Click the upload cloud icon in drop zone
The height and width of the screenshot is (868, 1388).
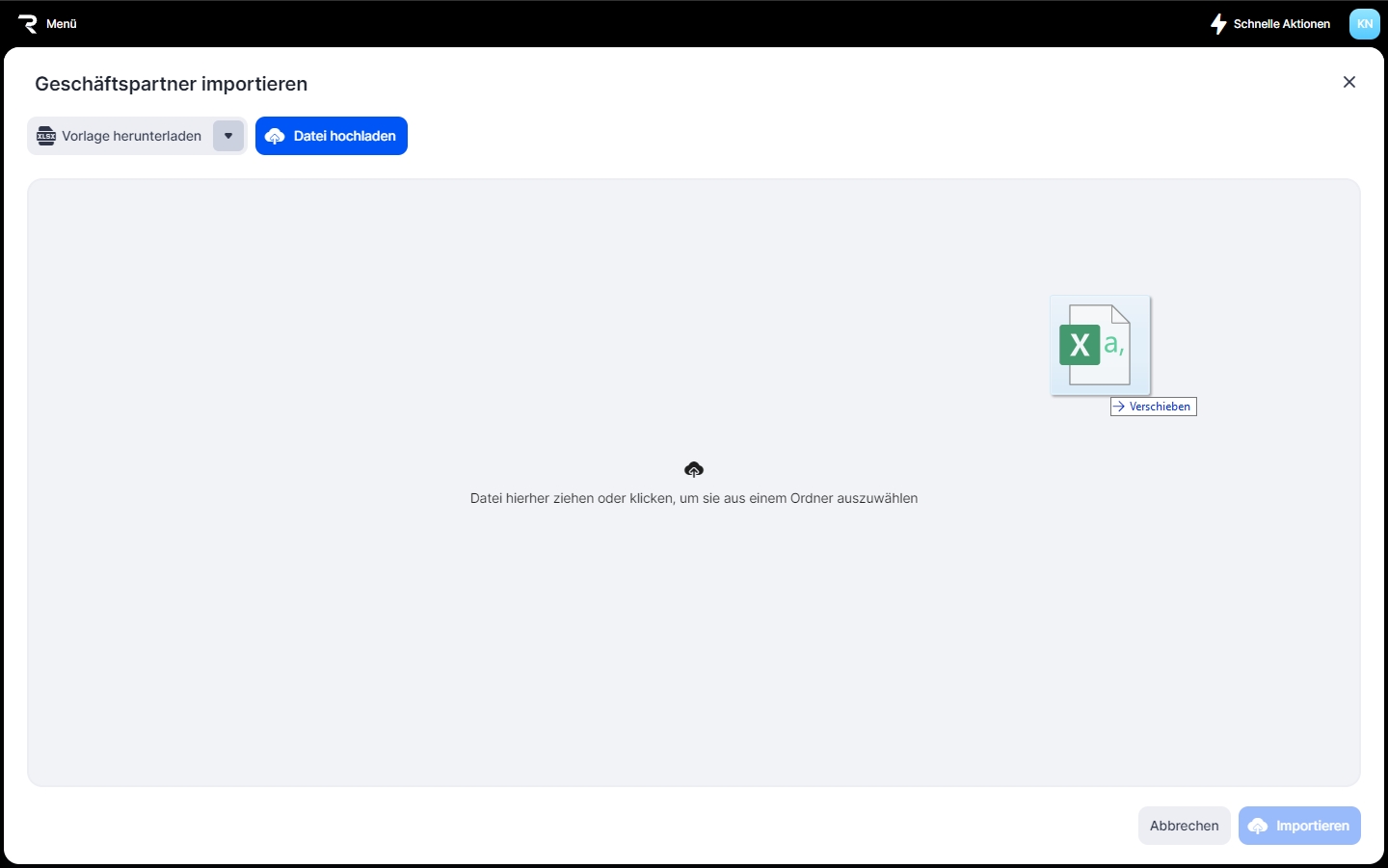point(694,469)
